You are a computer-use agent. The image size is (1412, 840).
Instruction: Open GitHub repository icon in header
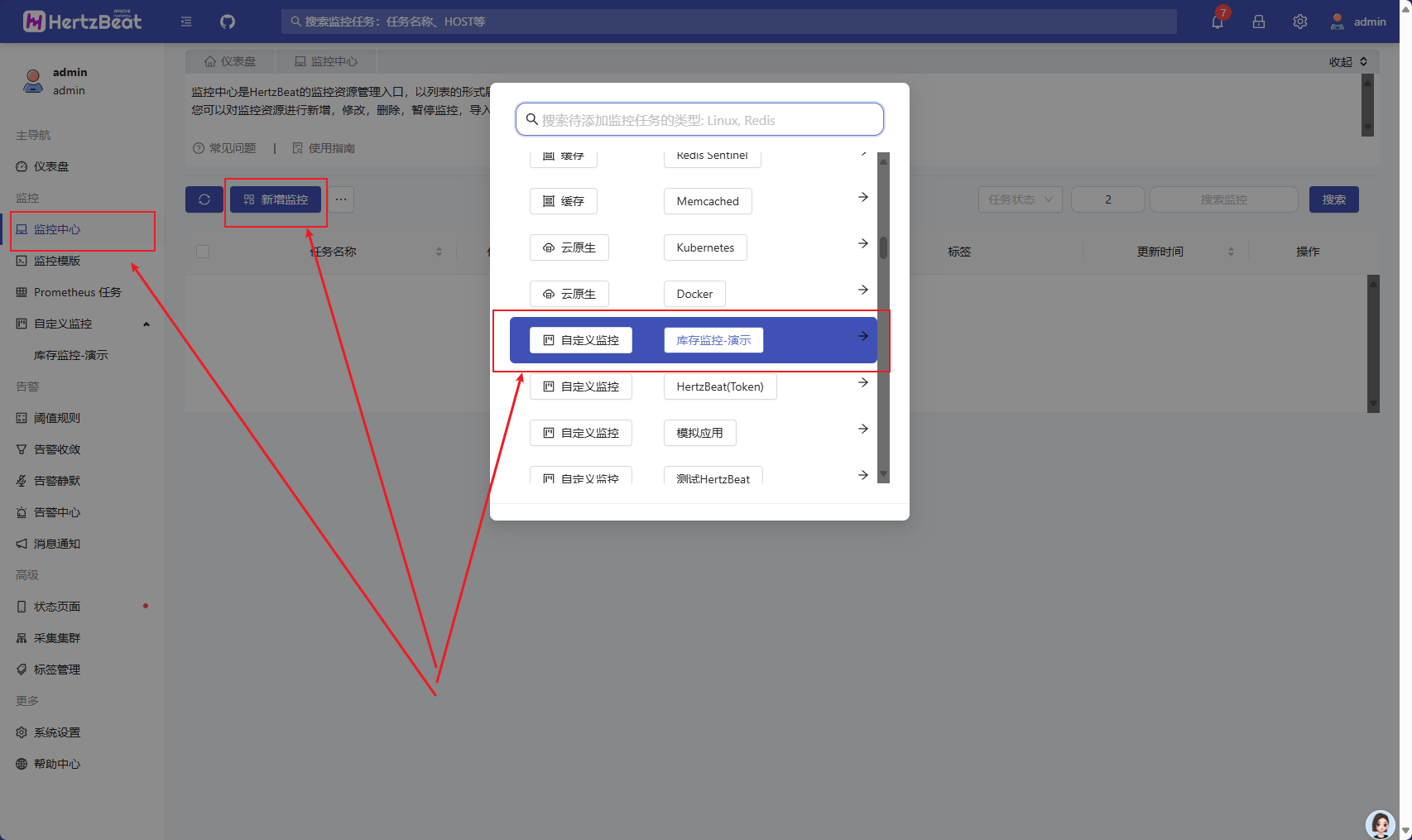coord(228,22)
